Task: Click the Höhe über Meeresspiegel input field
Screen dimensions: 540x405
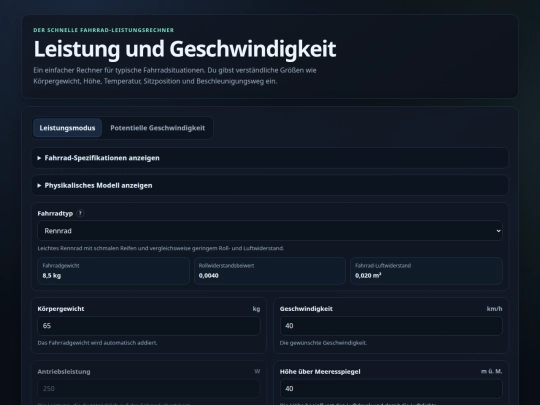Action: 391,388
